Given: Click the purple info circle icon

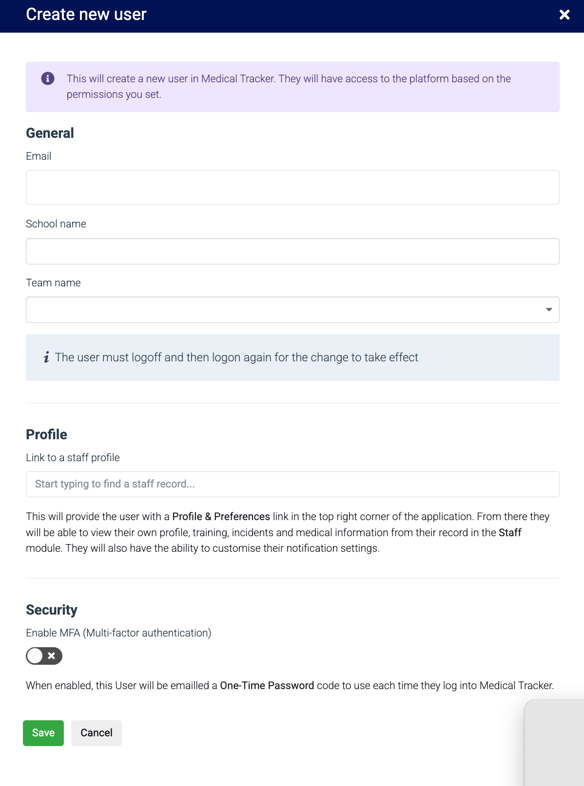Looking at the screenshot, I should [x=48, y=78].
